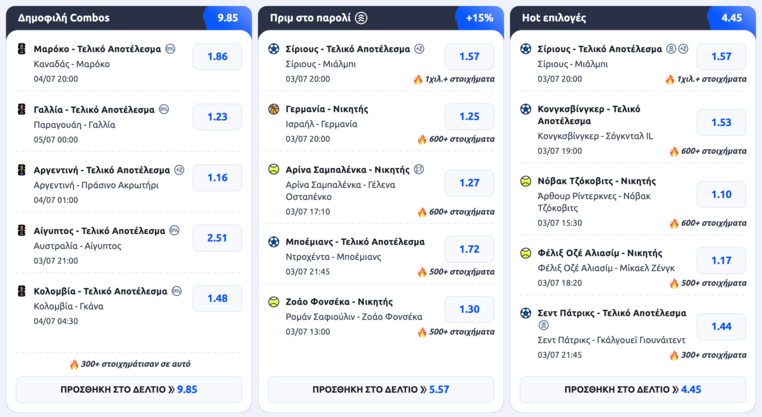Image resolution: width=762 pixels, height=417 pixels.
Task: Click the Hot επιλογές header
Action: (x=554, y=18)
